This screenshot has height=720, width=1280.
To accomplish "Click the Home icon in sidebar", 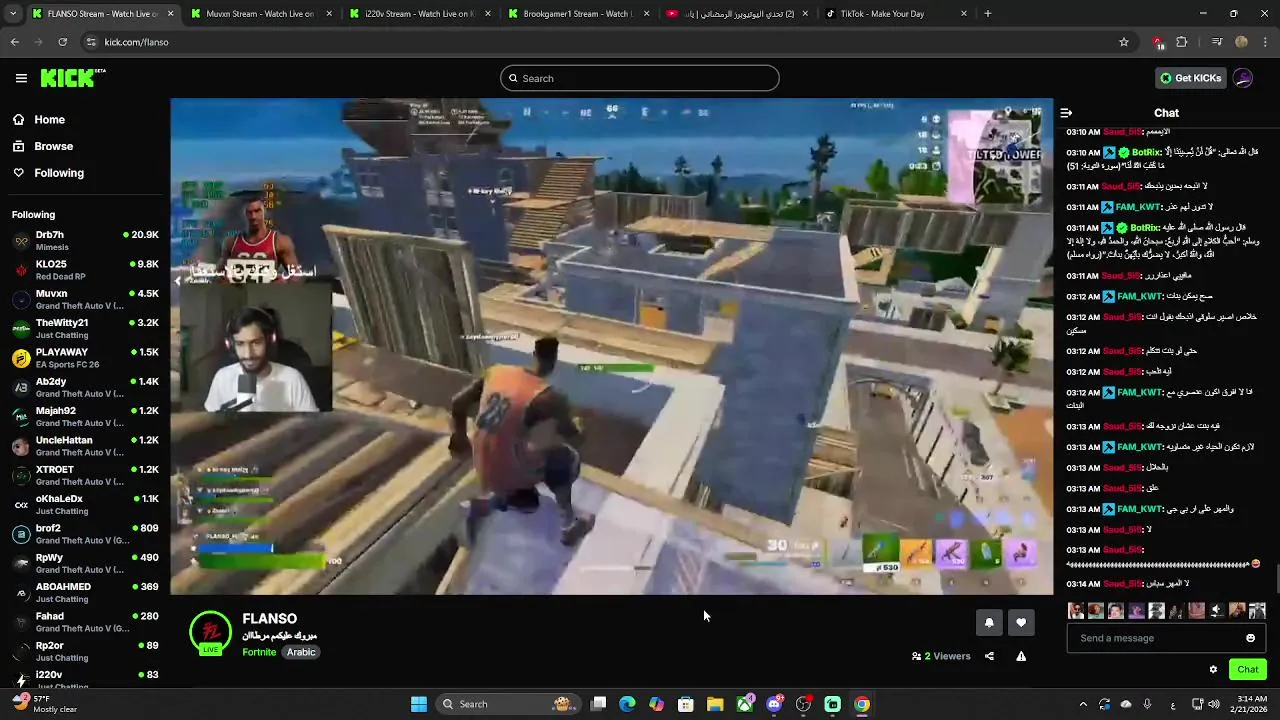I will [x=18, y=119].
